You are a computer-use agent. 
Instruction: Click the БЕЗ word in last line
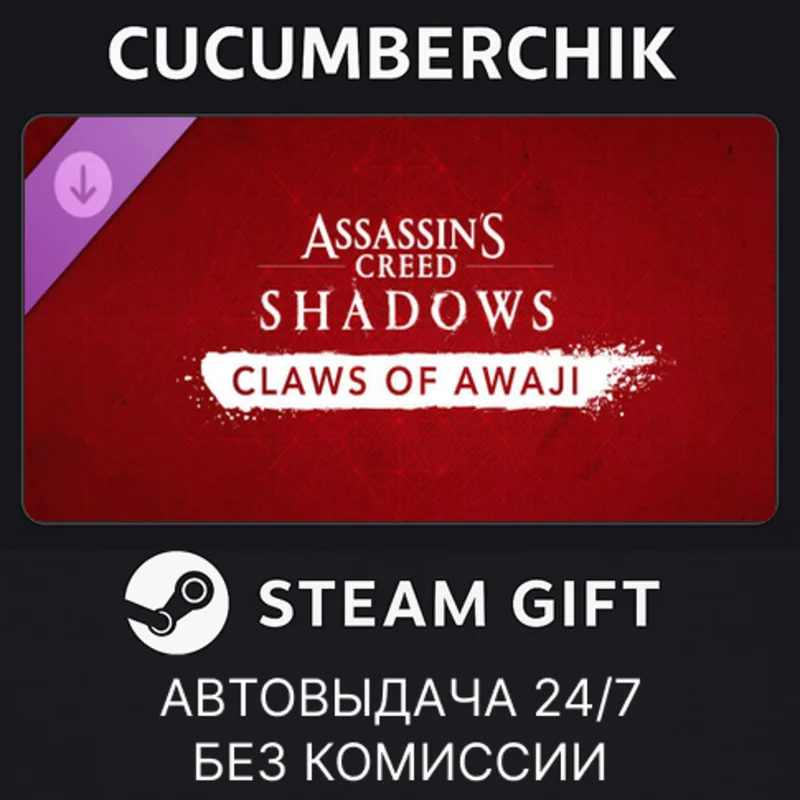240,761
